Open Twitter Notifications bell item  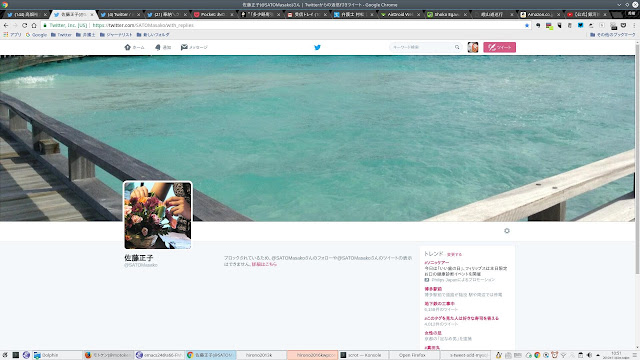tap(163, 47)
